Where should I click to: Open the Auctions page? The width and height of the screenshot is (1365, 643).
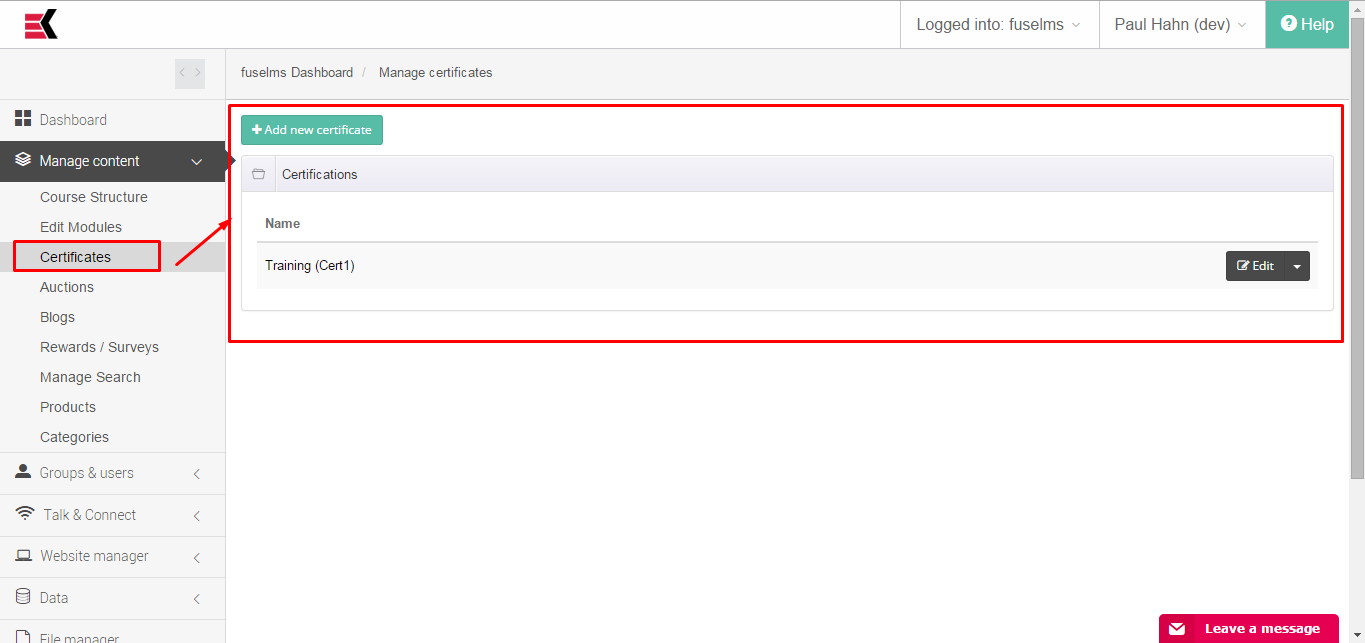click(67, 287)
